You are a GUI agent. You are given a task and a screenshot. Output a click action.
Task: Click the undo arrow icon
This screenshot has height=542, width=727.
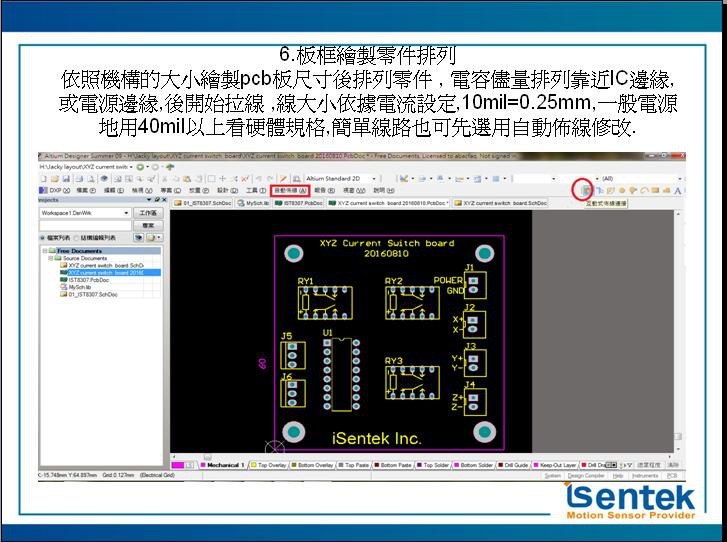click(259, 179)
